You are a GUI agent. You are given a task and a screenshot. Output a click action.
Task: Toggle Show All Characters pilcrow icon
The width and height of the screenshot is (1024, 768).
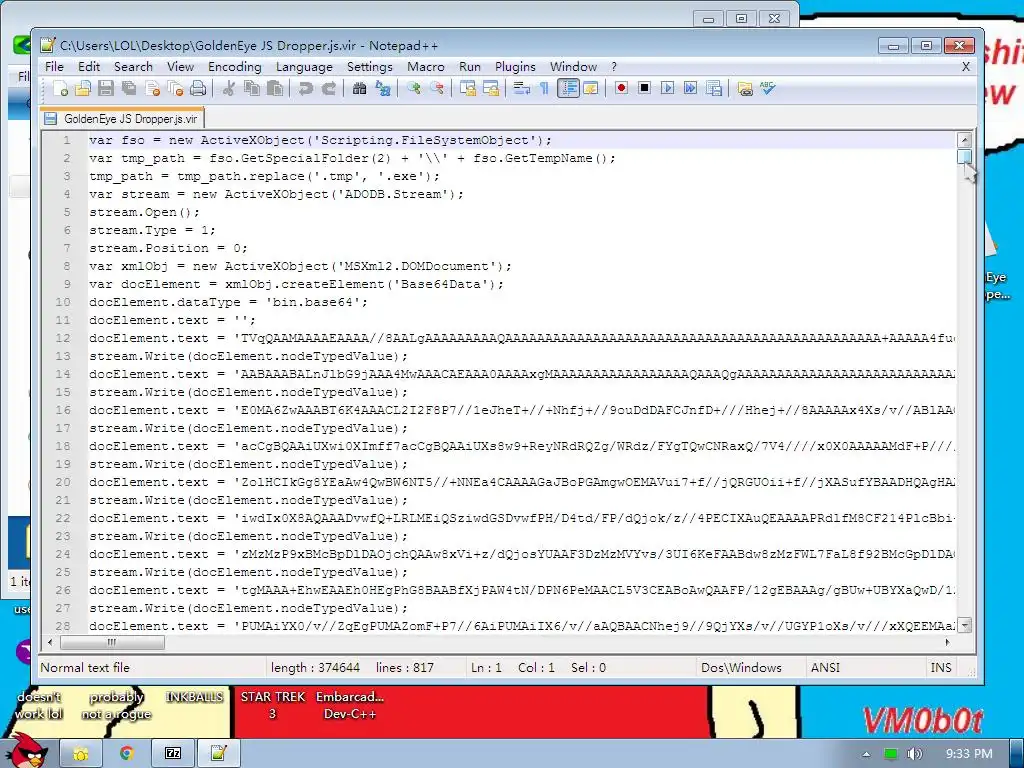[544, 88]
